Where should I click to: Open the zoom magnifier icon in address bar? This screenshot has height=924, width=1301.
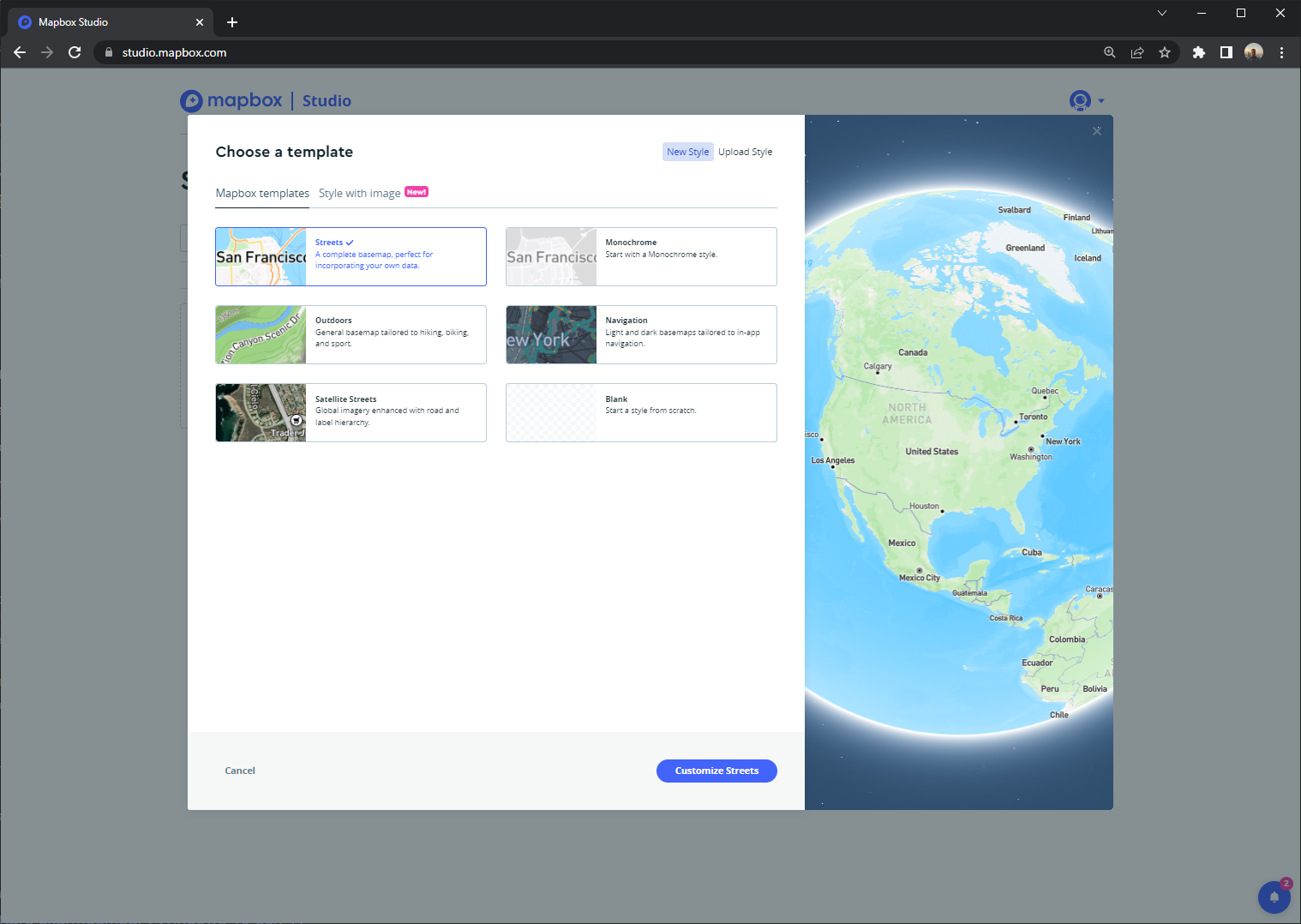(x=1110, y=52)
